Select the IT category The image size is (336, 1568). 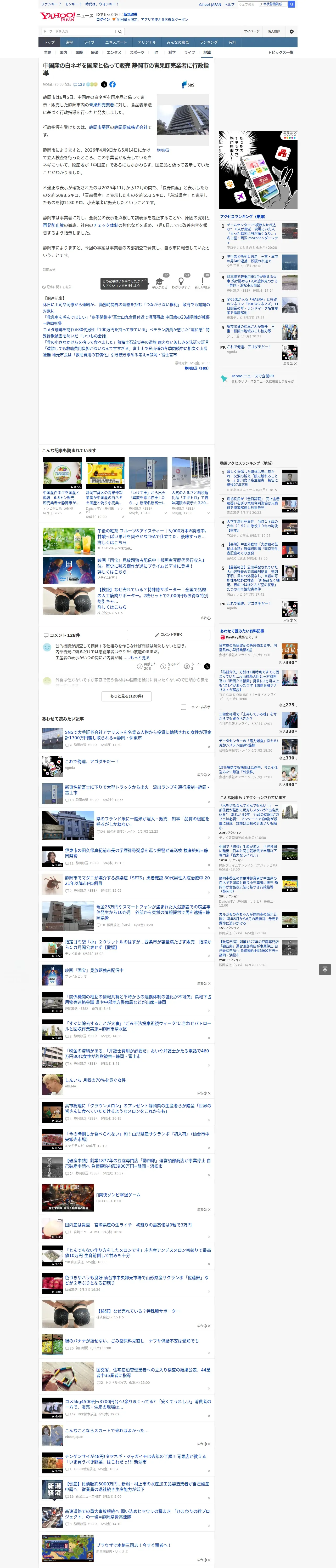tap(156, 52)
